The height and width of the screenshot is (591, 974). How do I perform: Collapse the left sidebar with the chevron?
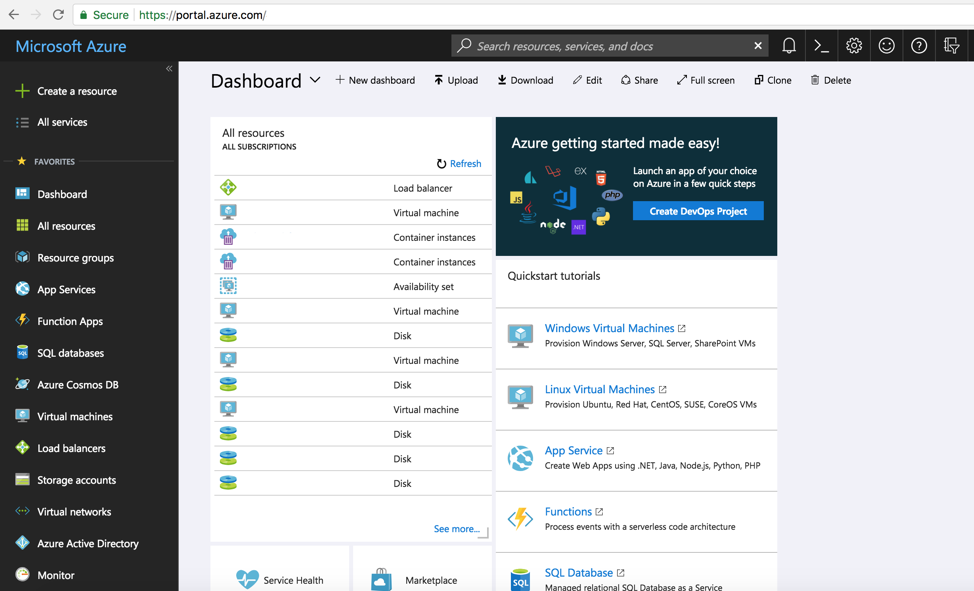point(168,68)
